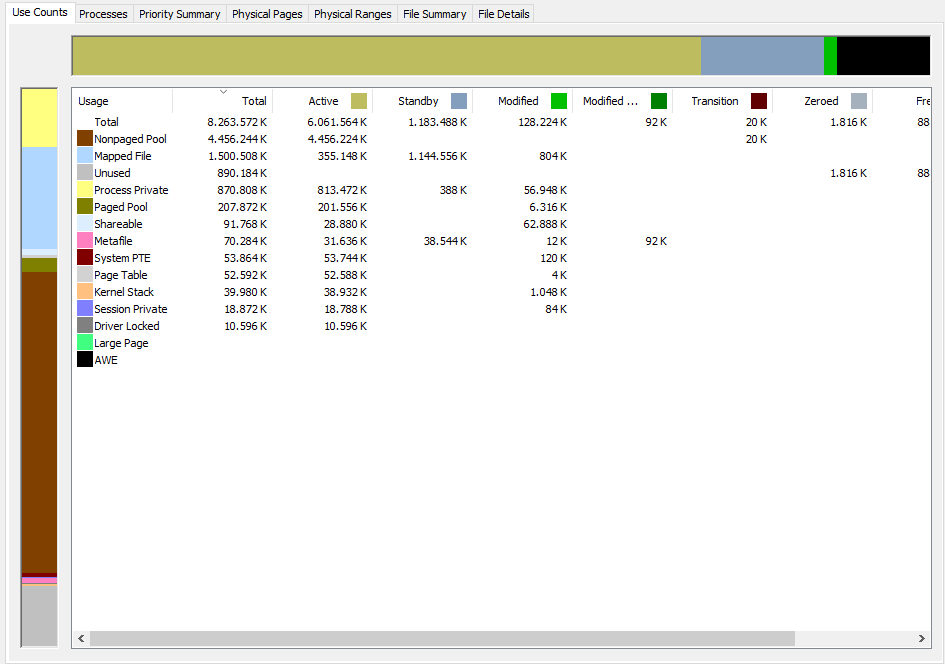This screenshot has height=664, width=945.
Task: Click the Nonpaged Pool brown swatch
Action: tap(85, 139)
